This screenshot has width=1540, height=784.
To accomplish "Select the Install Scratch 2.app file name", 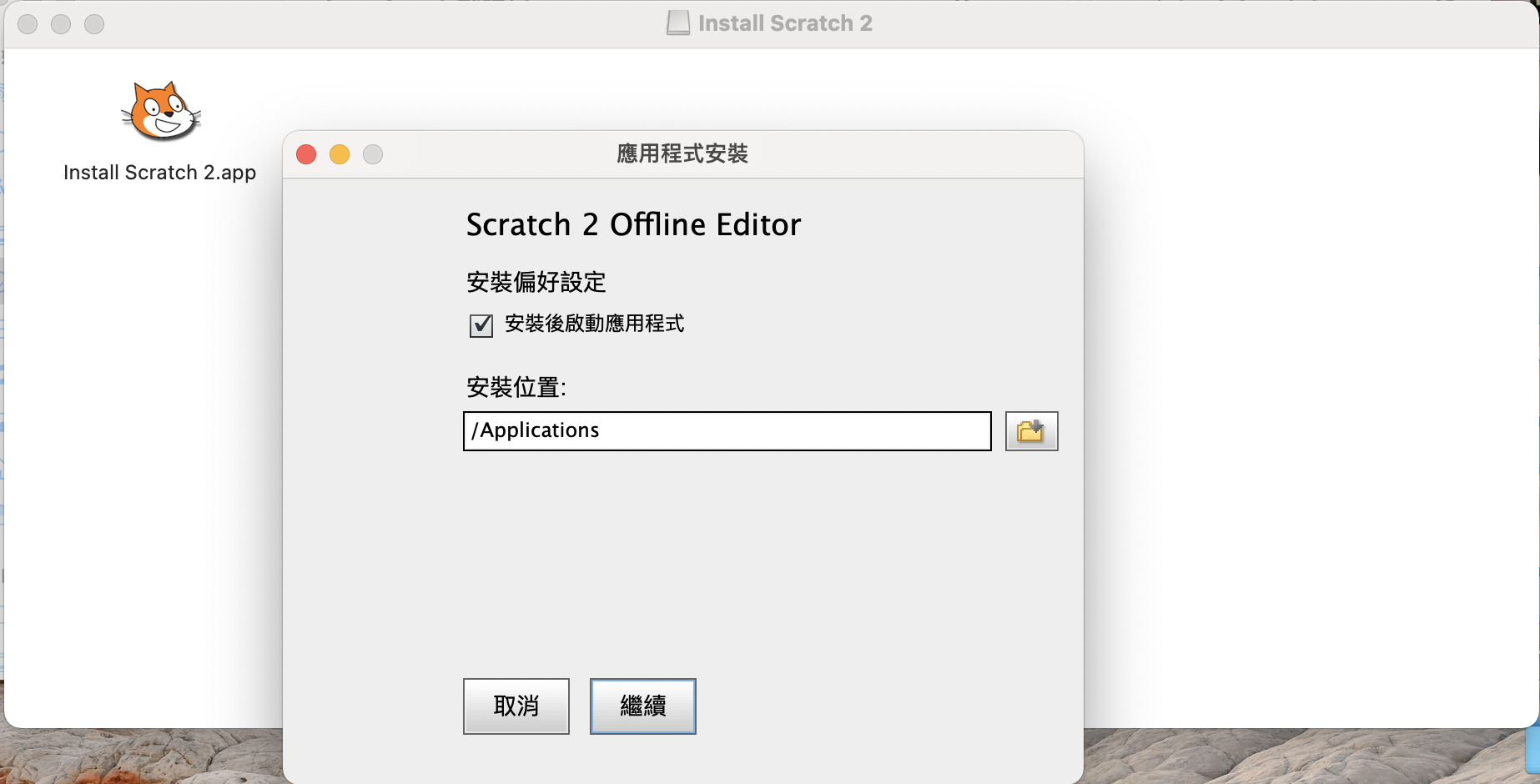I will pos(159,173).
